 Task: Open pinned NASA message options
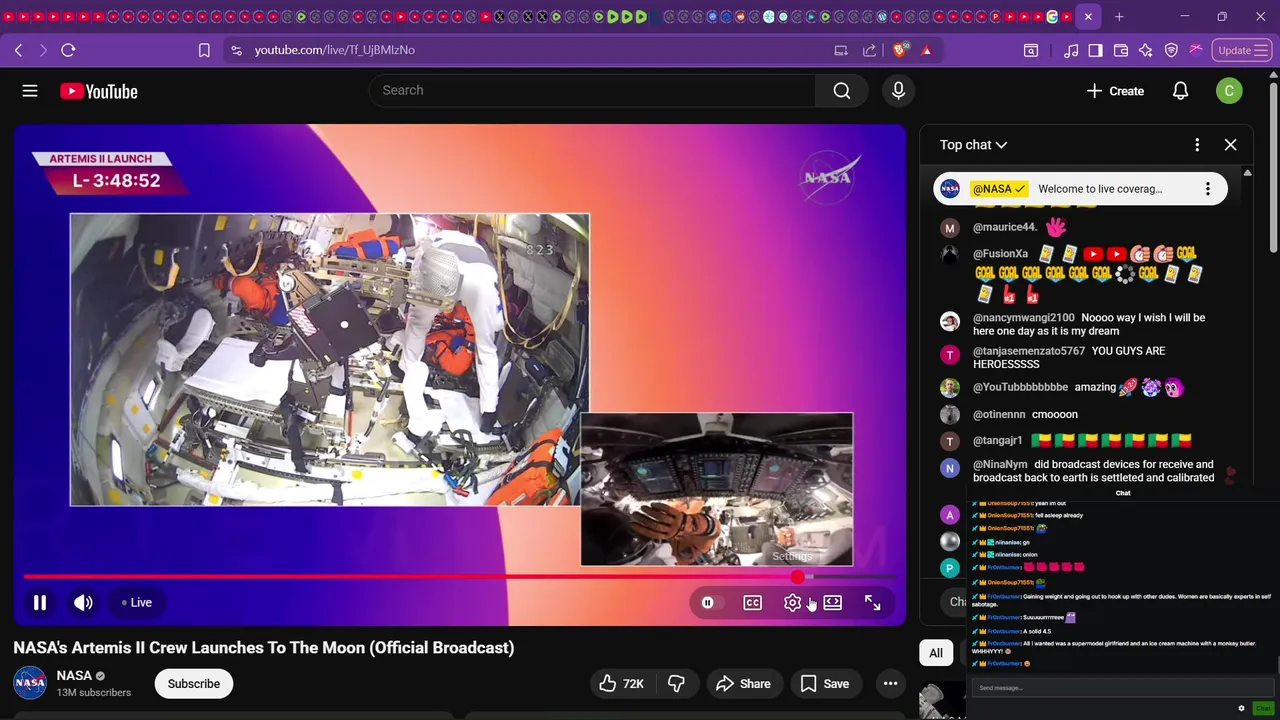(x=1207, y=189)
